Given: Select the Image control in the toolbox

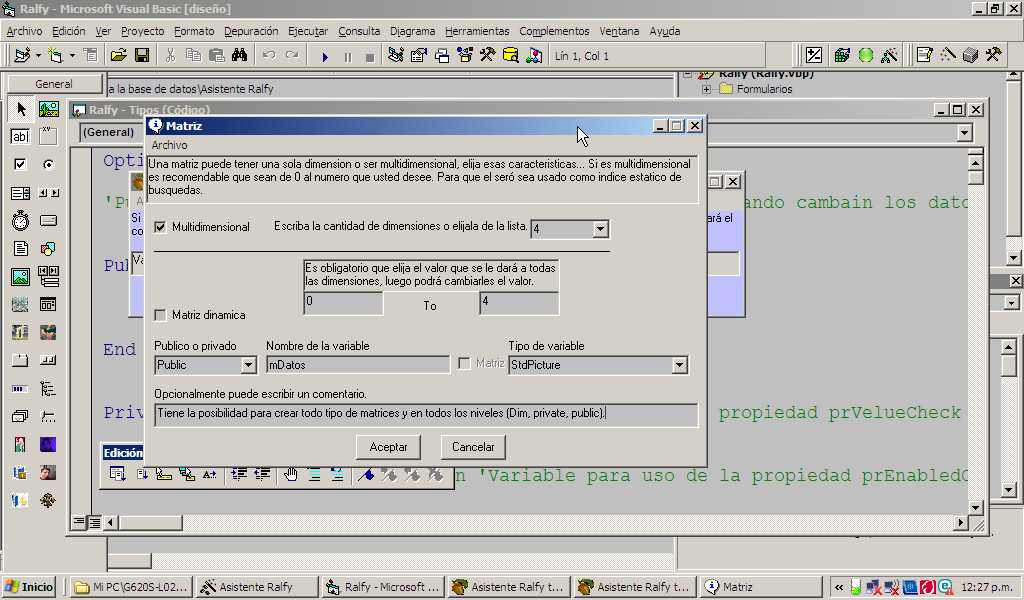Looking at the screenshot, I should [x=20, y=277].
